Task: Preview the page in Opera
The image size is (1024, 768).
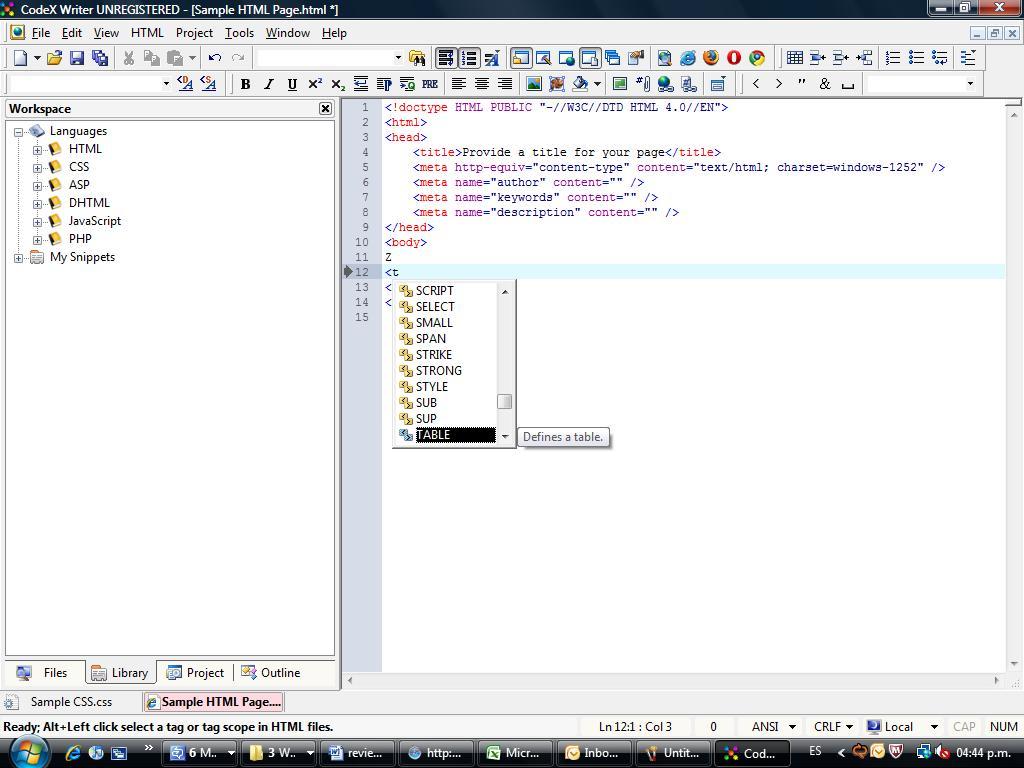Action: click(x=733, y=57)
